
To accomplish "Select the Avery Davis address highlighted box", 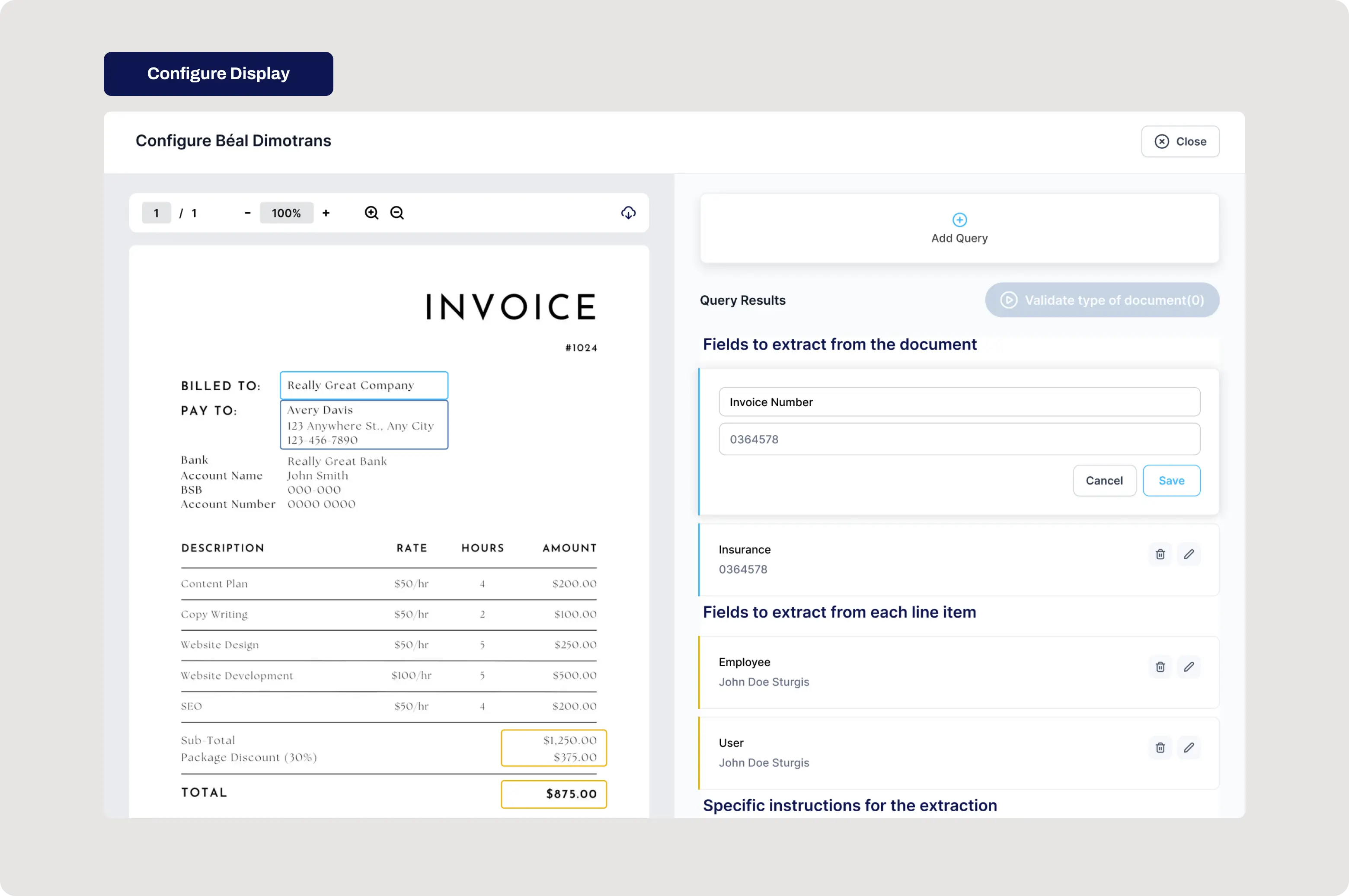I will tap(364, 424).
